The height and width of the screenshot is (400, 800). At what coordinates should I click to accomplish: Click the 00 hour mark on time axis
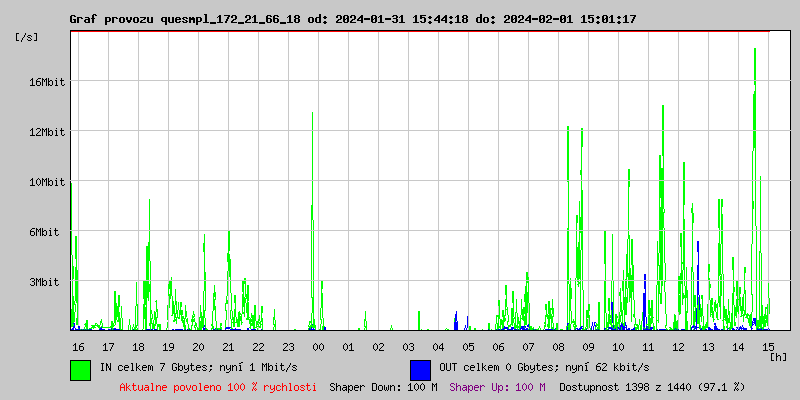pyautogui.click(x=318, y=346)
